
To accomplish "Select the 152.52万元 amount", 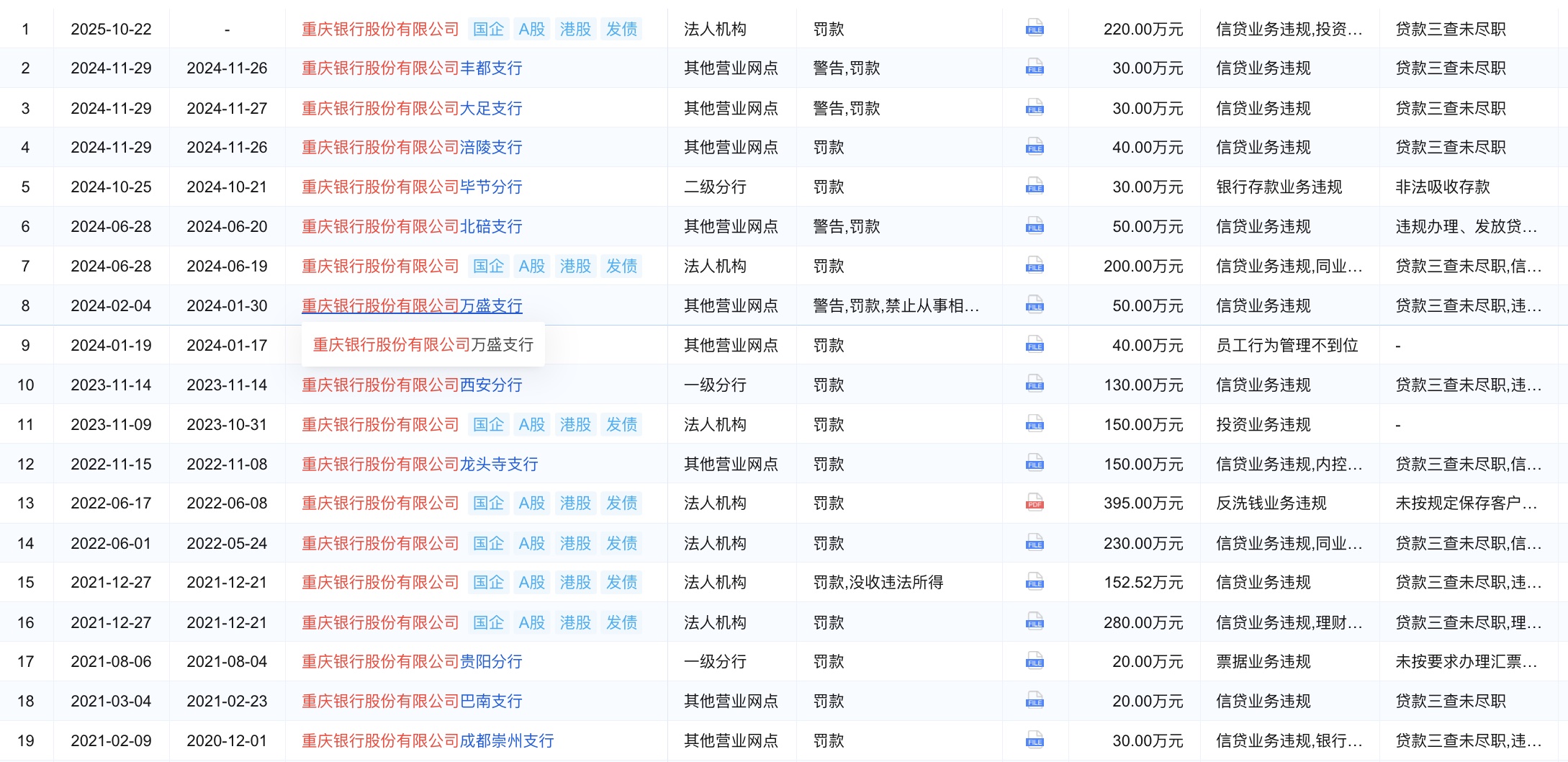I will [x=1143, y=583].
